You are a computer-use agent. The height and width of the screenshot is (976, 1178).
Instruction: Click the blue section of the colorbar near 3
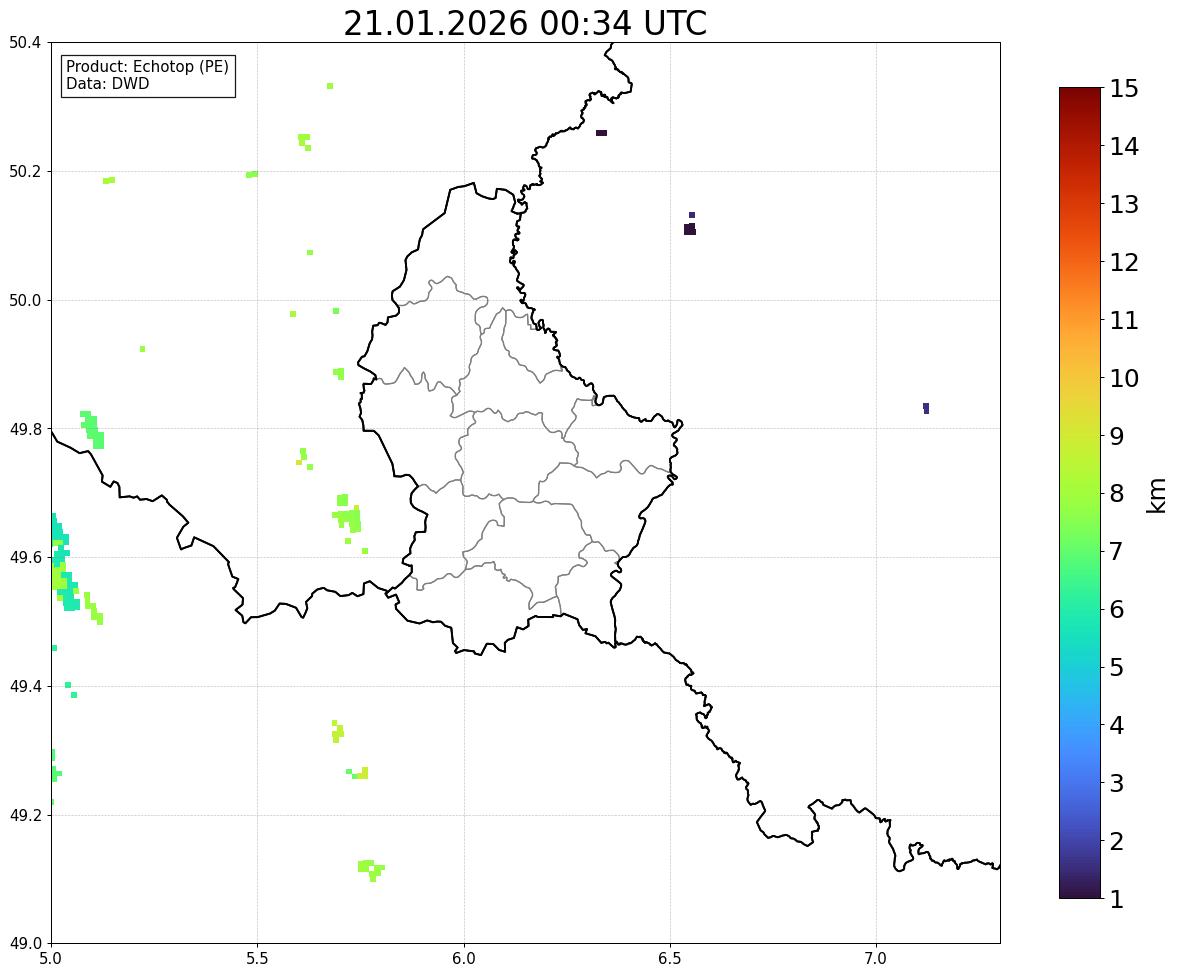pos(1080,783)
